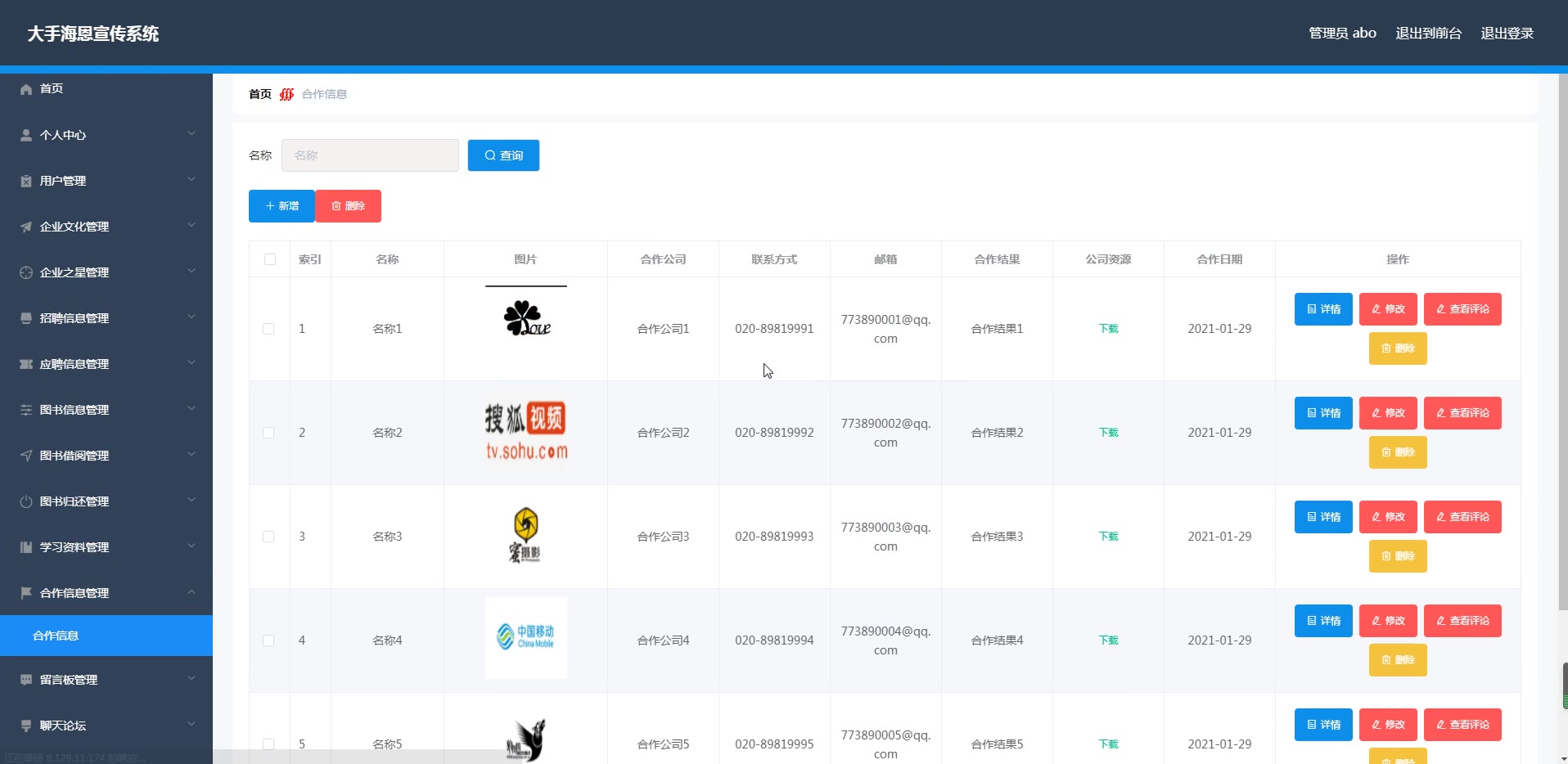The image size is (1568, 764).
Task: Click the 首页 breadcrumb link
Action: click(260, 94)
